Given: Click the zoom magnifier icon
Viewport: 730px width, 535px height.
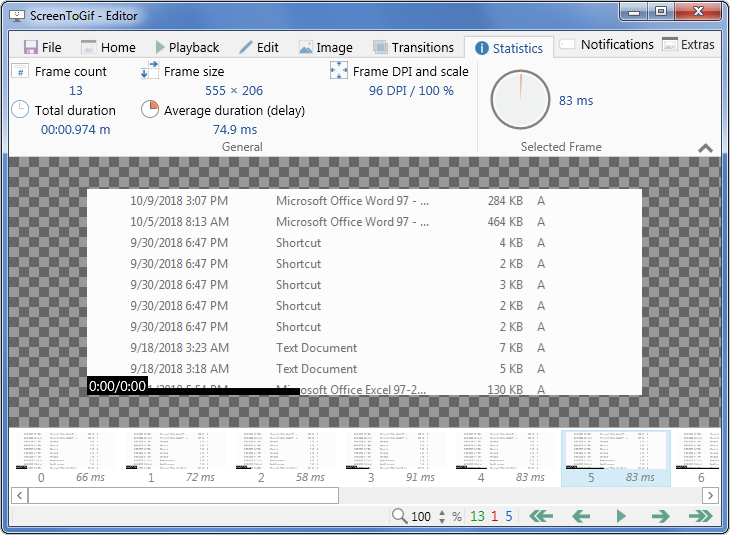Looking at the screenshot, I should pos(399,516).
